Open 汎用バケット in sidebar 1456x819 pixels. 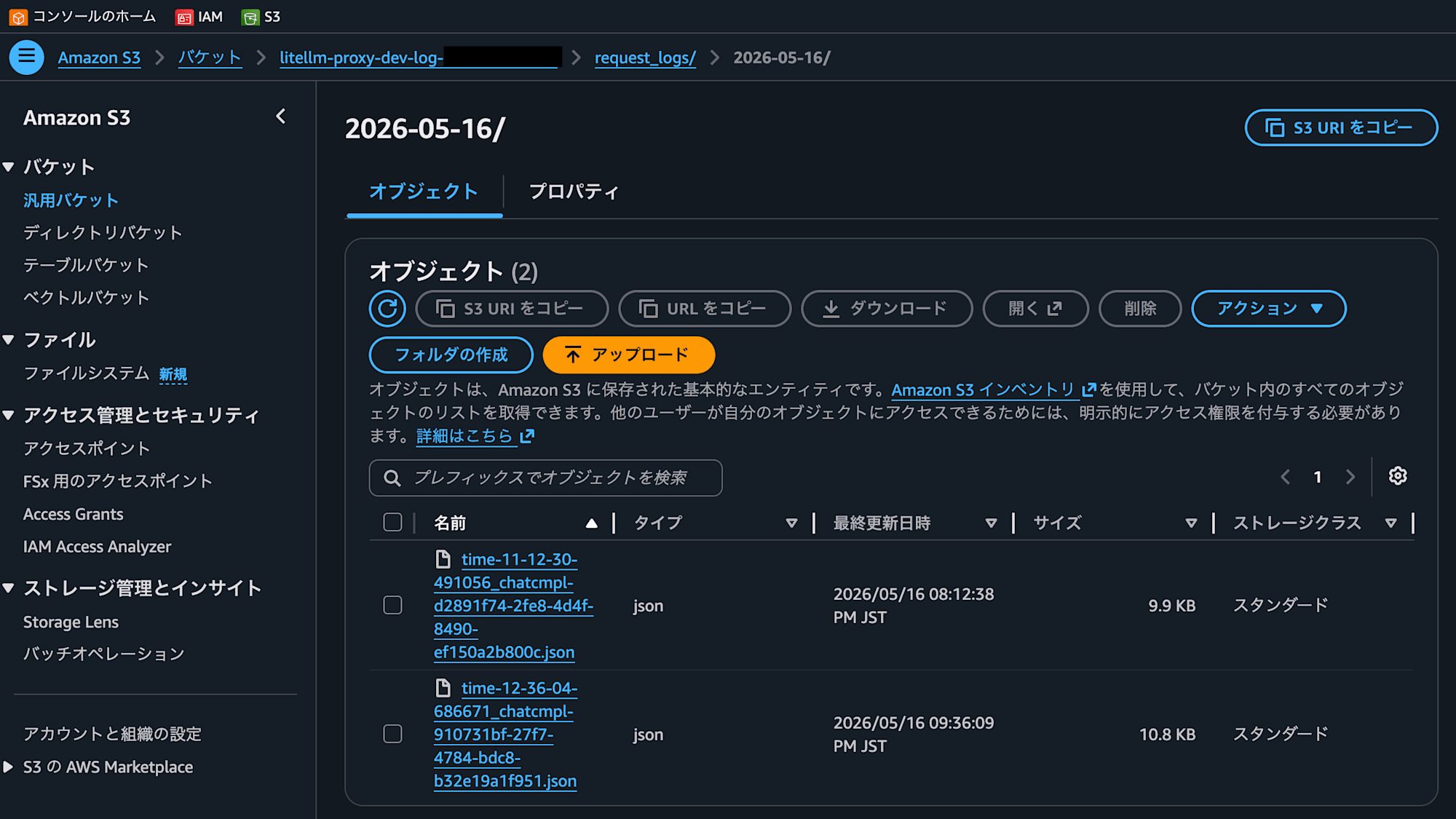(71, 200)
